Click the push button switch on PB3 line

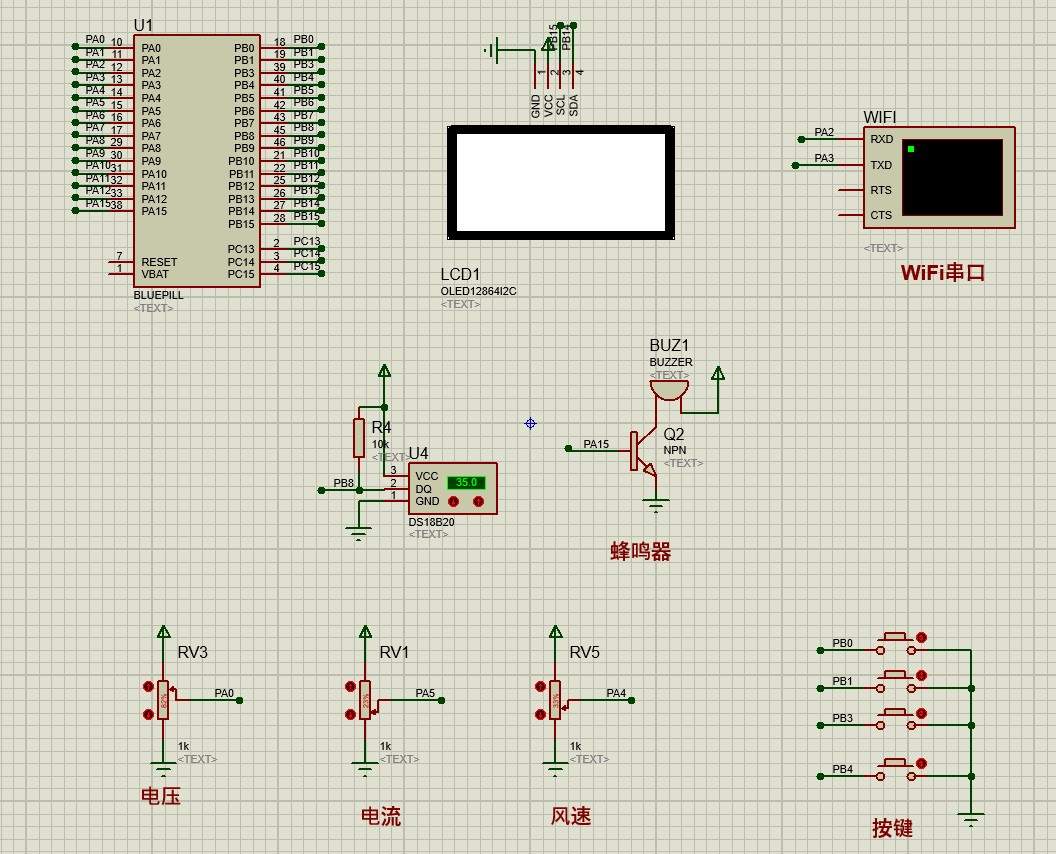pos(896,719)
